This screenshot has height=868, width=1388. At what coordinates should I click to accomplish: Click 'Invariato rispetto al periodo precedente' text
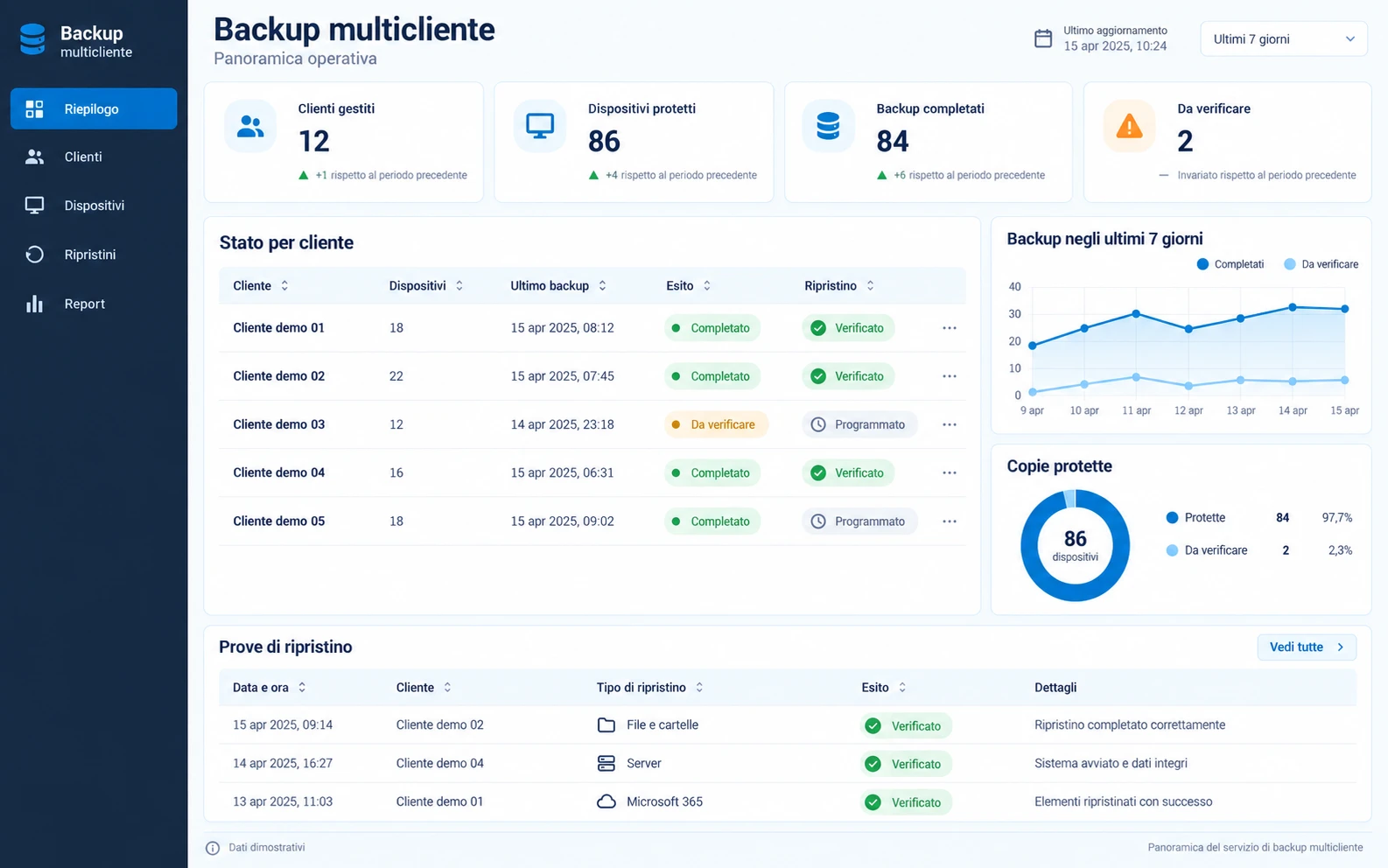click(1266, 175)
